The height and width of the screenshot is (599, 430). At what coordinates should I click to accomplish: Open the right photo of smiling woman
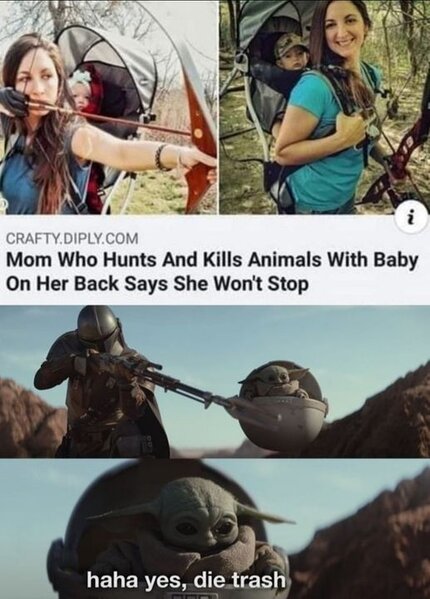pos(325,107)
